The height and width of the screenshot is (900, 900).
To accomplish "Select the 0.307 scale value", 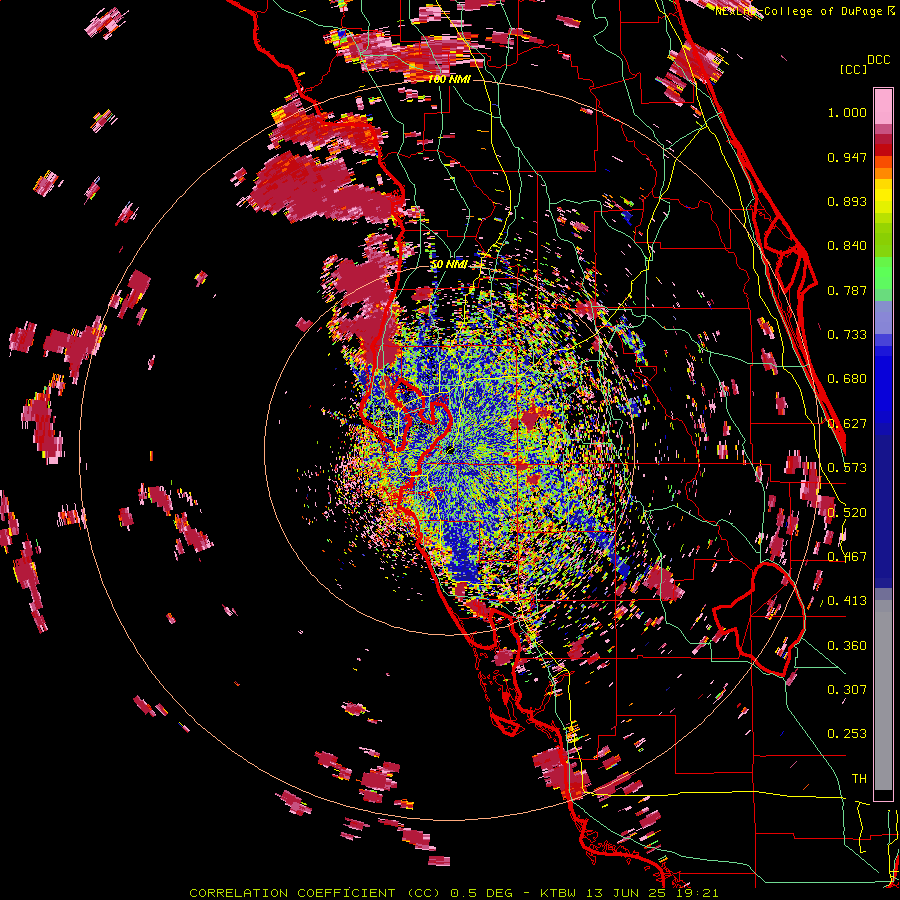I will pyautogui.click(x=847, y=690).
